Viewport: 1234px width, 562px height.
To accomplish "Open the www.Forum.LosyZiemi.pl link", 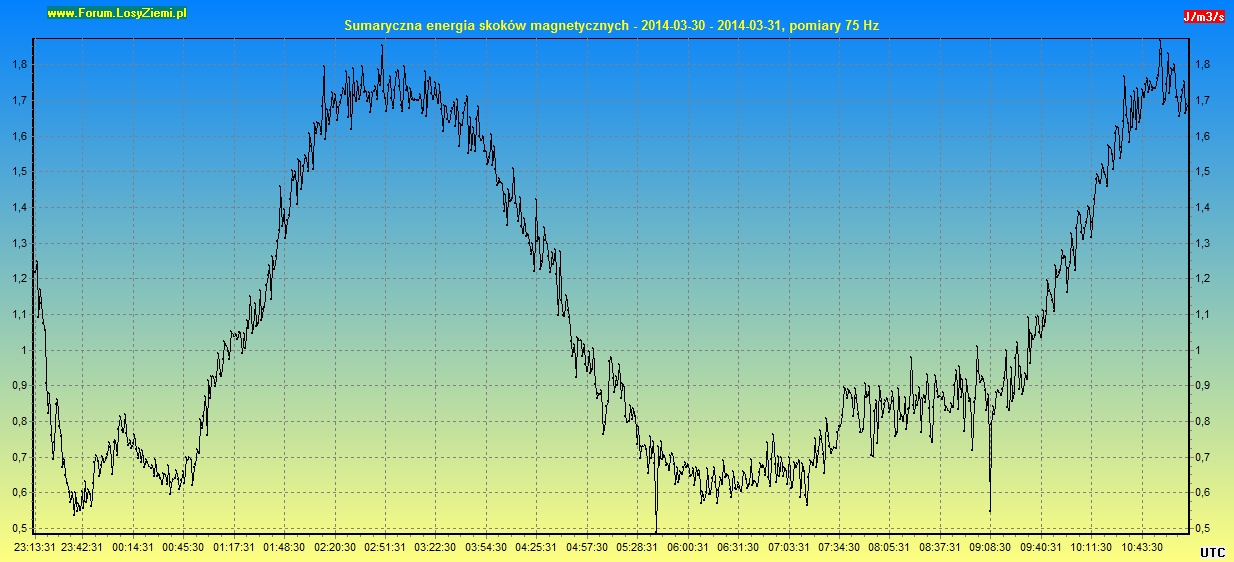I will pos(117,13).
